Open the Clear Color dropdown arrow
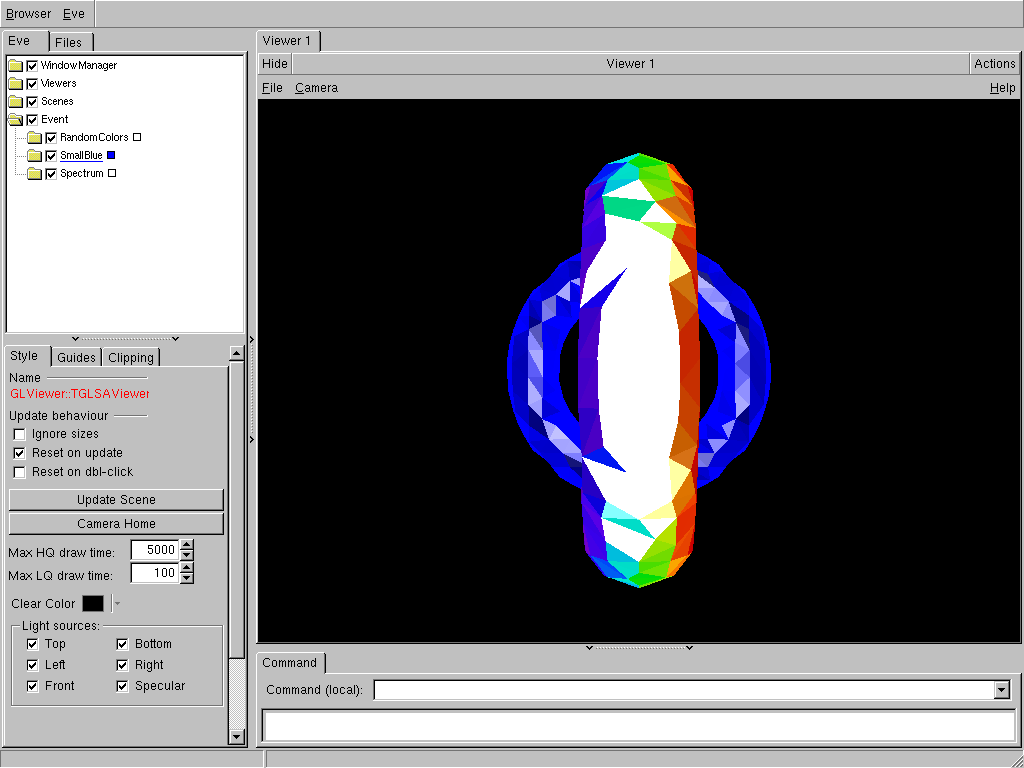The image size is (1024, 768). [x=117, y=604]
